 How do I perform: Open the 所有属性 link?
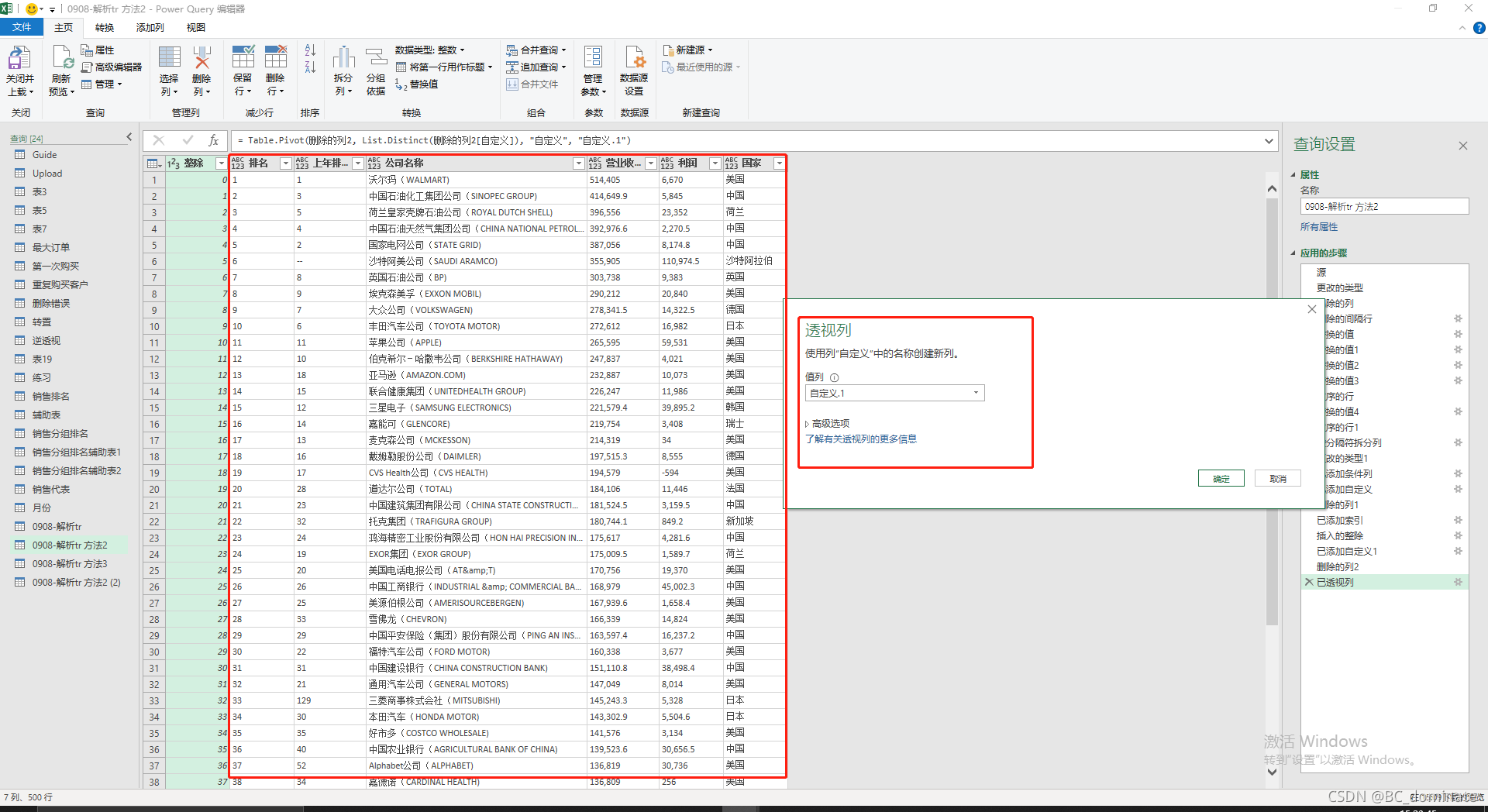pyautogui.click(x=1319, y=227)
